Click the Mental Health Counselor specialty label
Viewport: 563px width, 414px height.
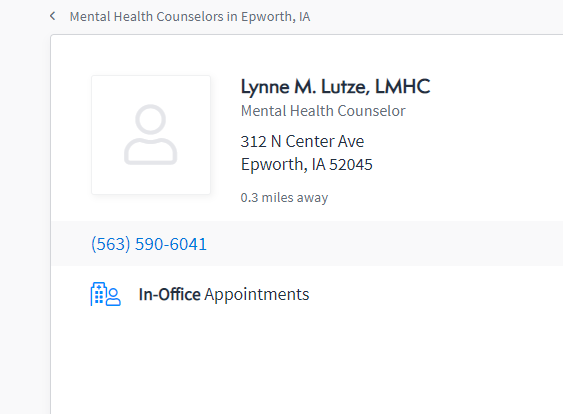tap(323, 111)
